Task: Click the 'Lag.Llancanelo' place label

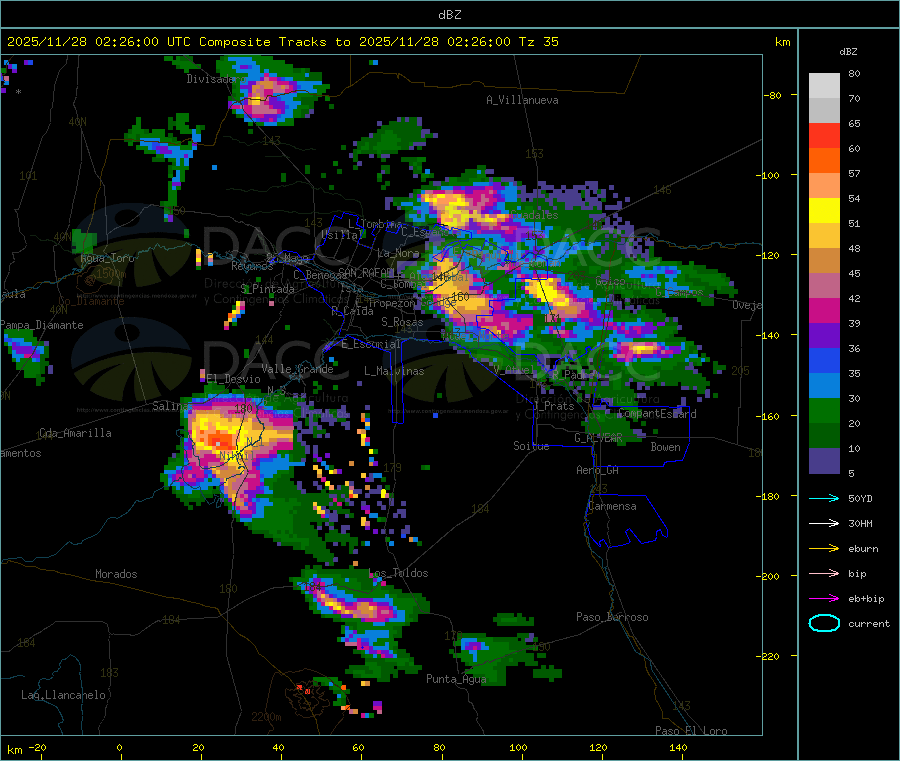Action: (63, 695)
